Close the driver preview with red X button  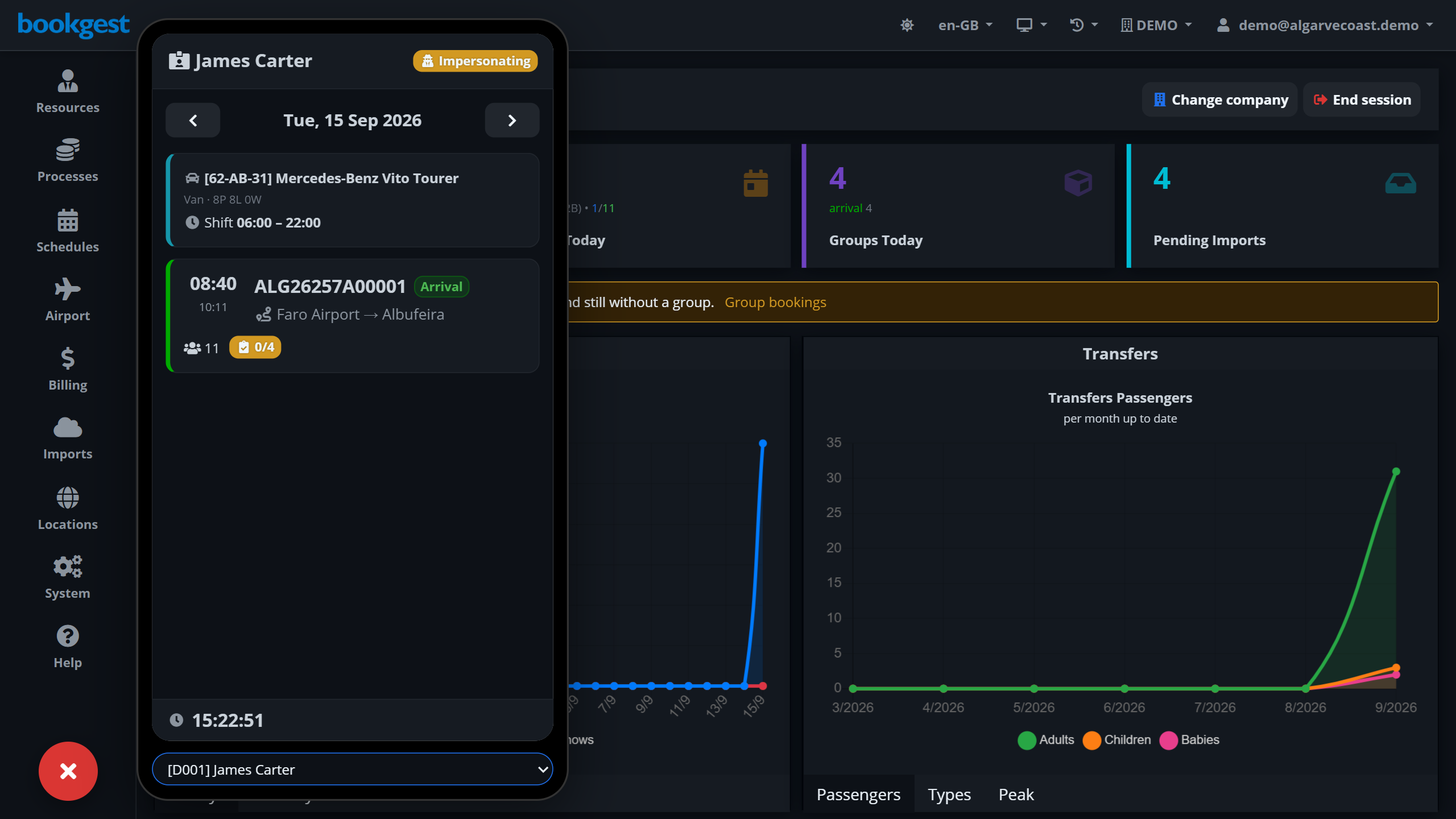point(68,771)
